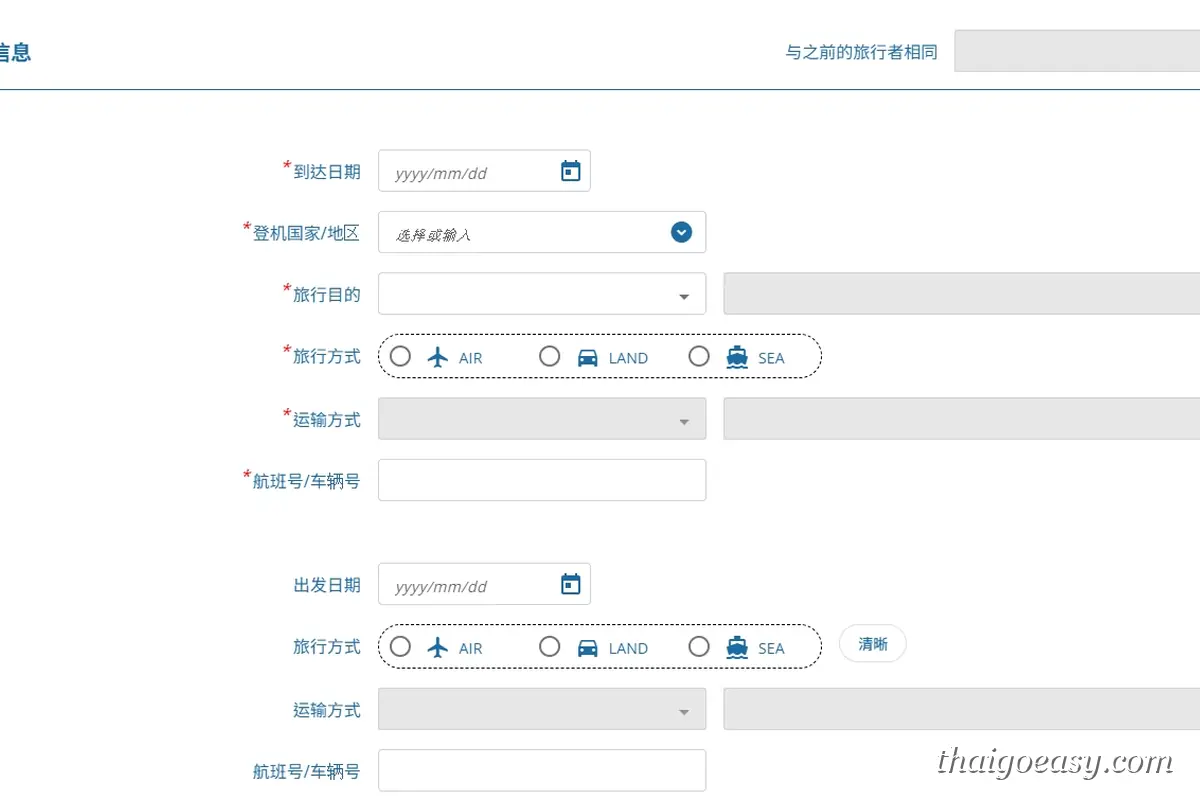Click the departure car LAND icon
This screenshot has width=1200, height=800.
tap(588, 648)
